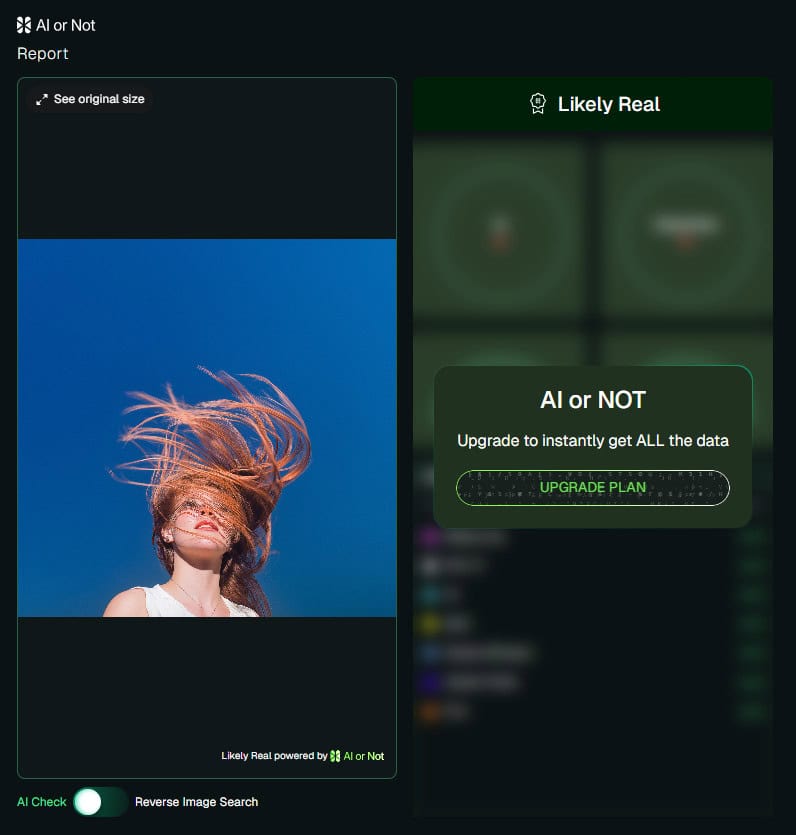Image resolution: width=796 pixels, height=835 pixels.
Task: Click the blurred teal icon in results list
Action: [x=431, y=594]
